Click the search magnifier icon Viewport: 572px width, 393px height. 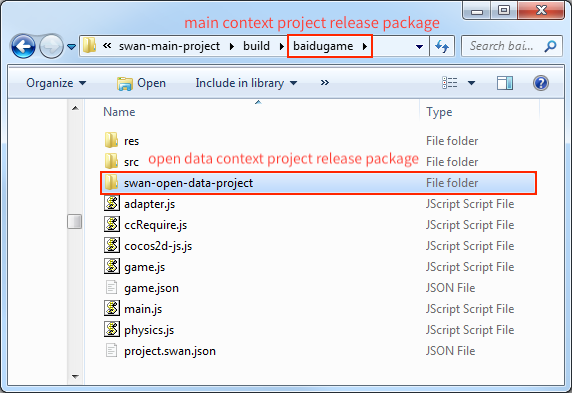(550, 46)
